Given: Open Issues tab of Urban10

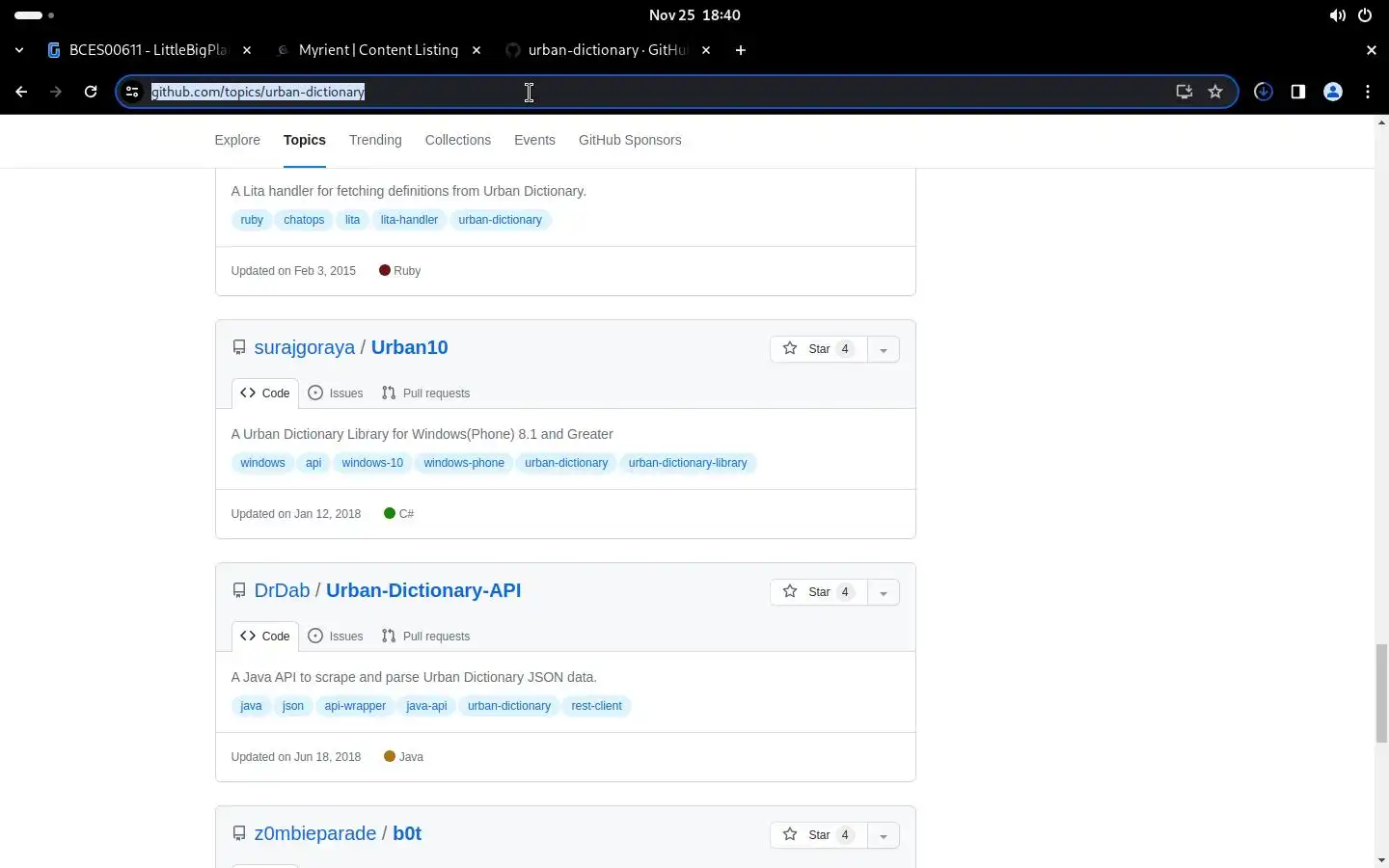Looking at the screenshot, I should click(x=336, y=393).
